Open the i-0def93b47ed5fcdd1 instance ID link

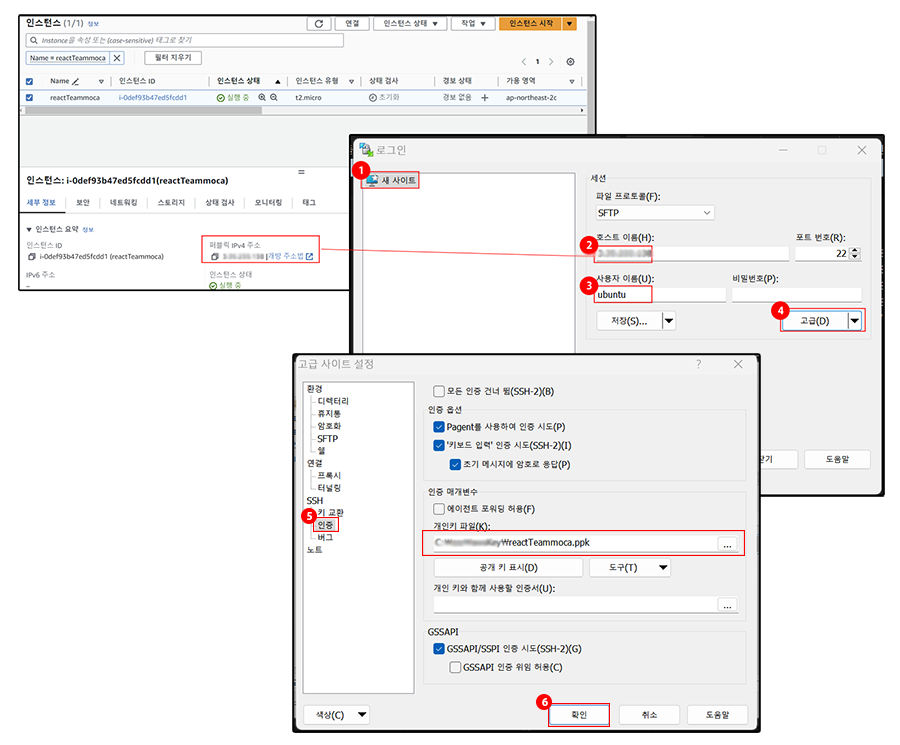(153, 98)
